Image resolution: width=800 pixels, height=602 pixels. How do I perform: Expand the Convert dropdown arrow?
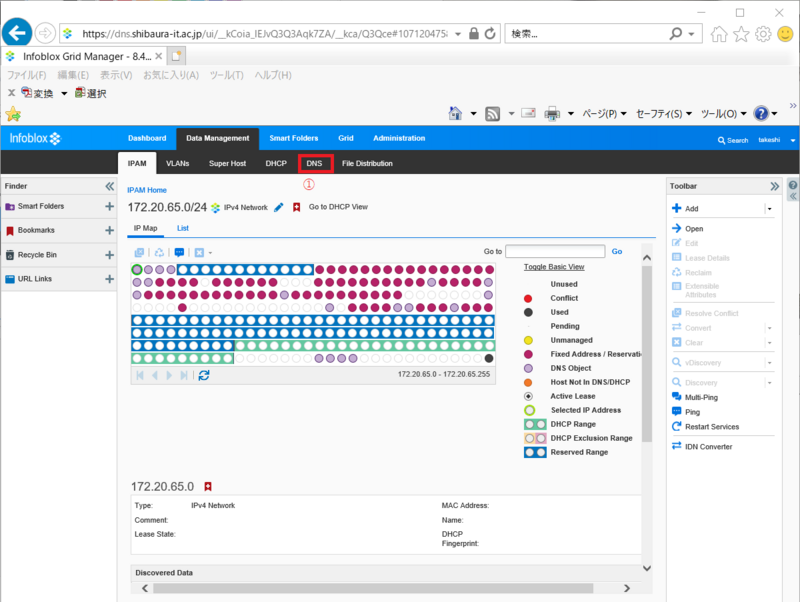click(x=769, y=328)
